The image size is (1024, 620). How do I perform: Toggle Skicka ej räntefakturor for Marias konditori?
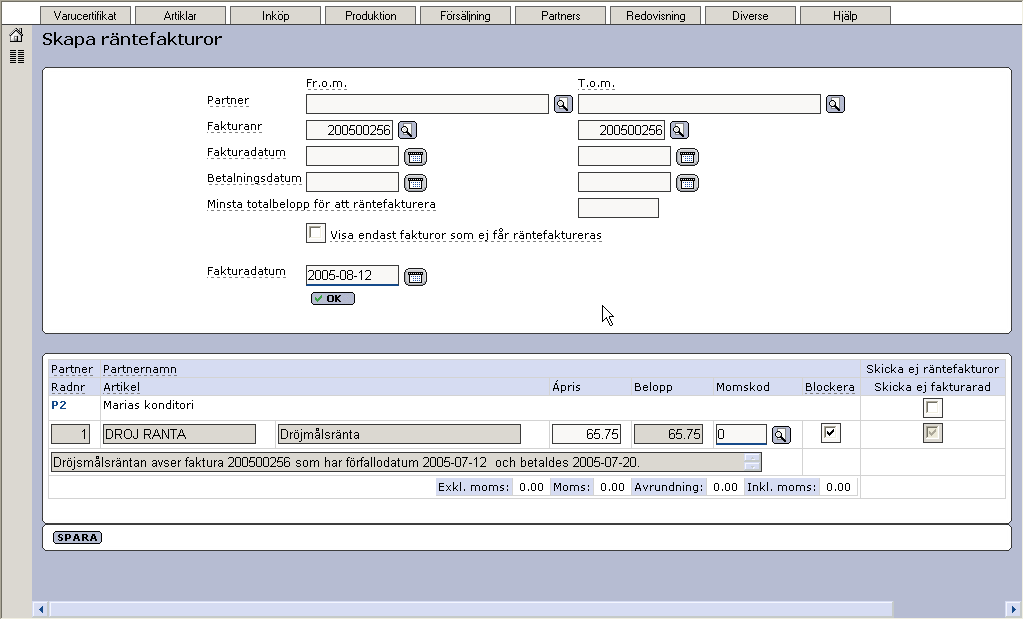(933, 408)
